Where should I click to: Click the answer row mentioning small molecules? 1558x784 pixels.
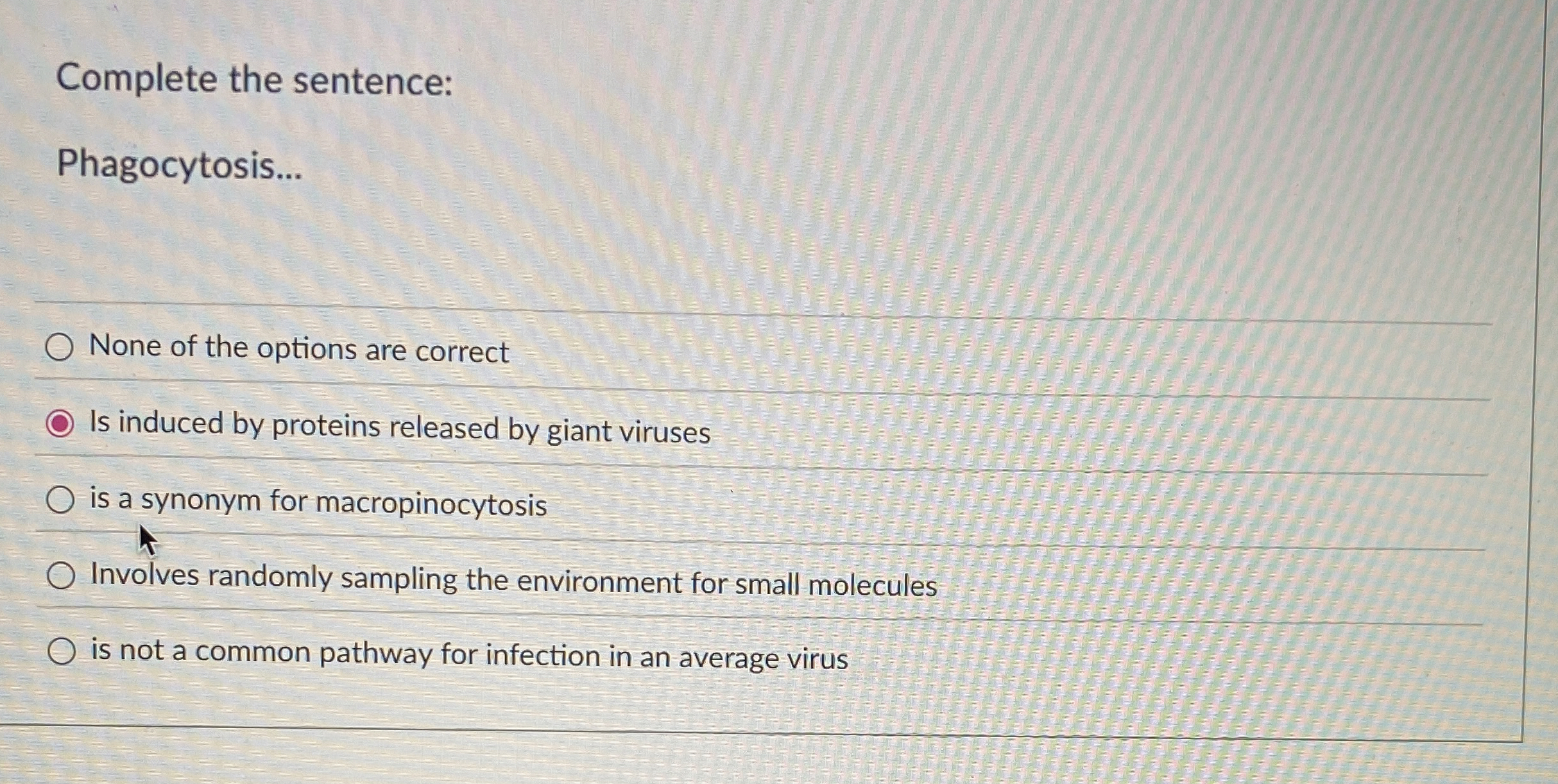click(513, 581)
